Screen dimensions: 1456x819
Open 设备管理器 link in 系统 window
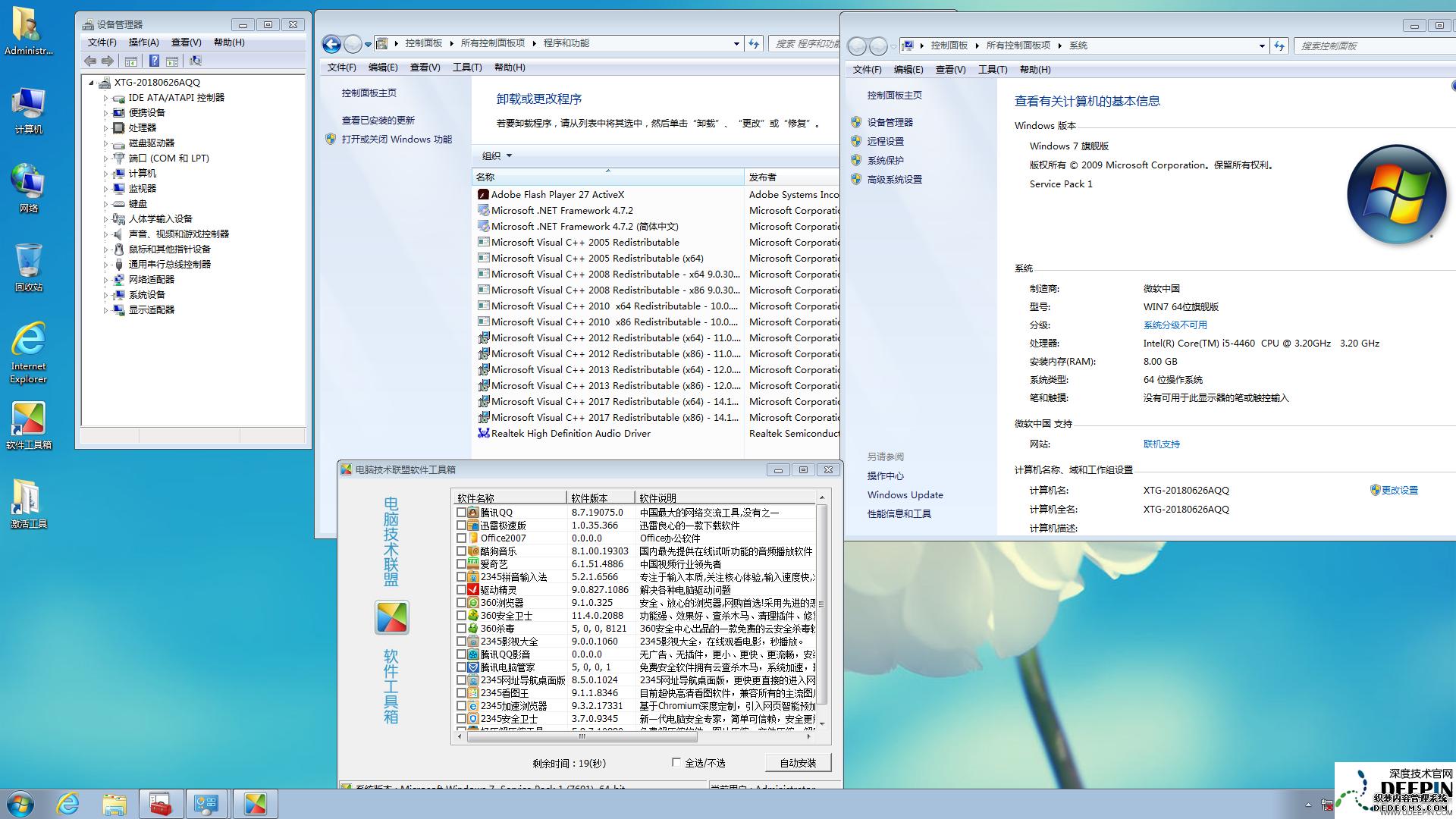tap(890, 122)
